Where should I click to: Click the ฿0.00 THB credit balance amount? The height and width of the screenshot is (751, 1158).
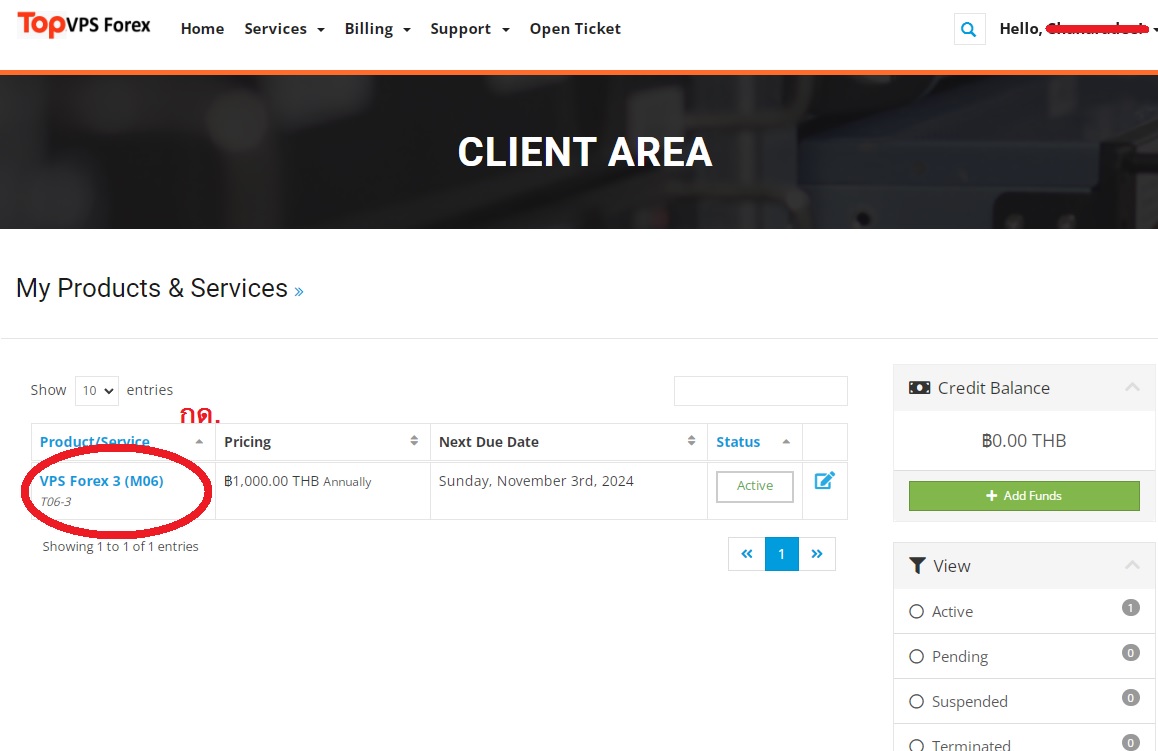1024,441
